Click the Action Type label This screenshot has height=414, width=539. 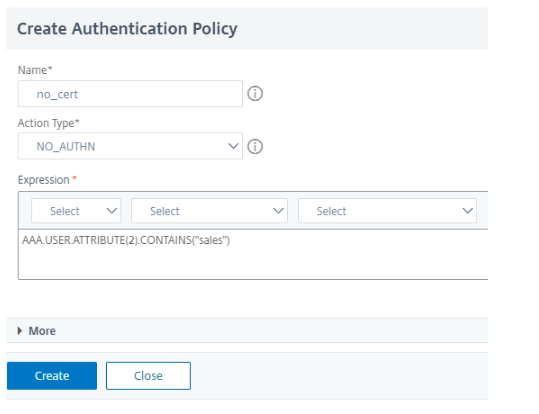(x=48, y=123)
